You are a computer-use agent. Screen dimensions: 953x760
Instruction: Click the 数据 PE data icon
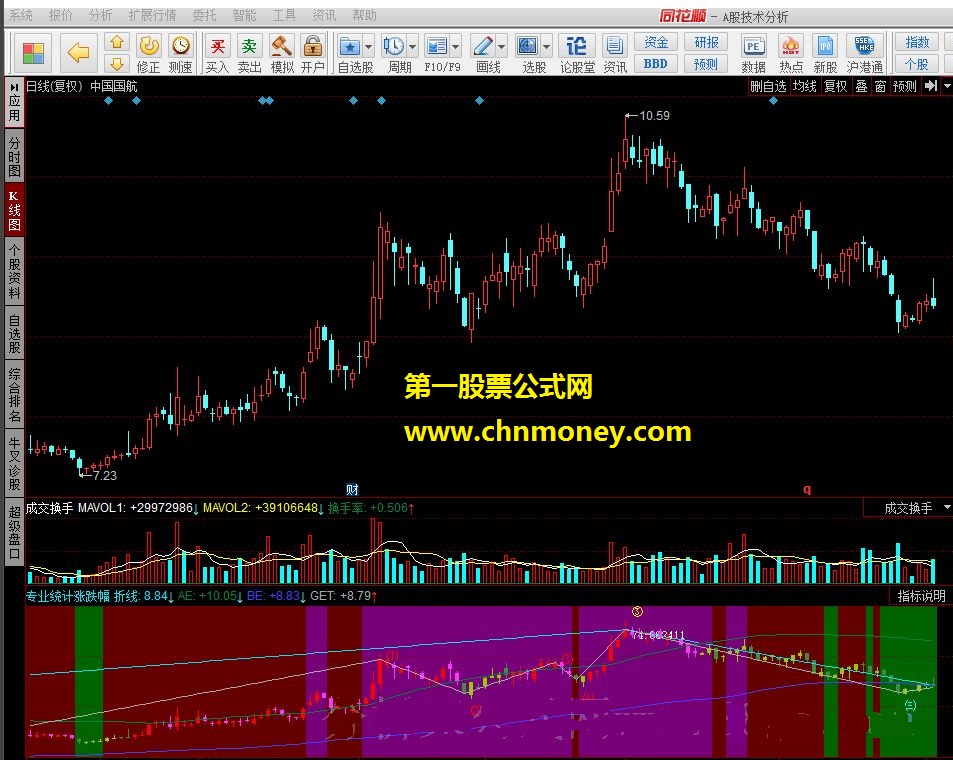(x=754, y=46)
